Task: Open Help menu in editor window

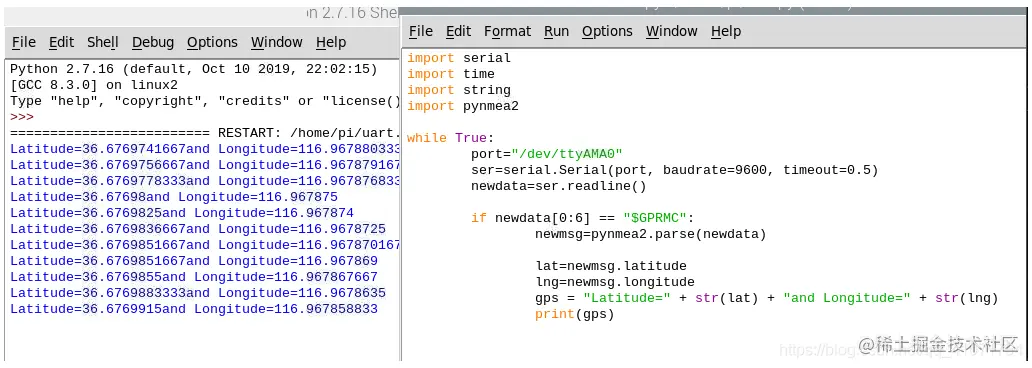Action: click(x=726, y=32)
